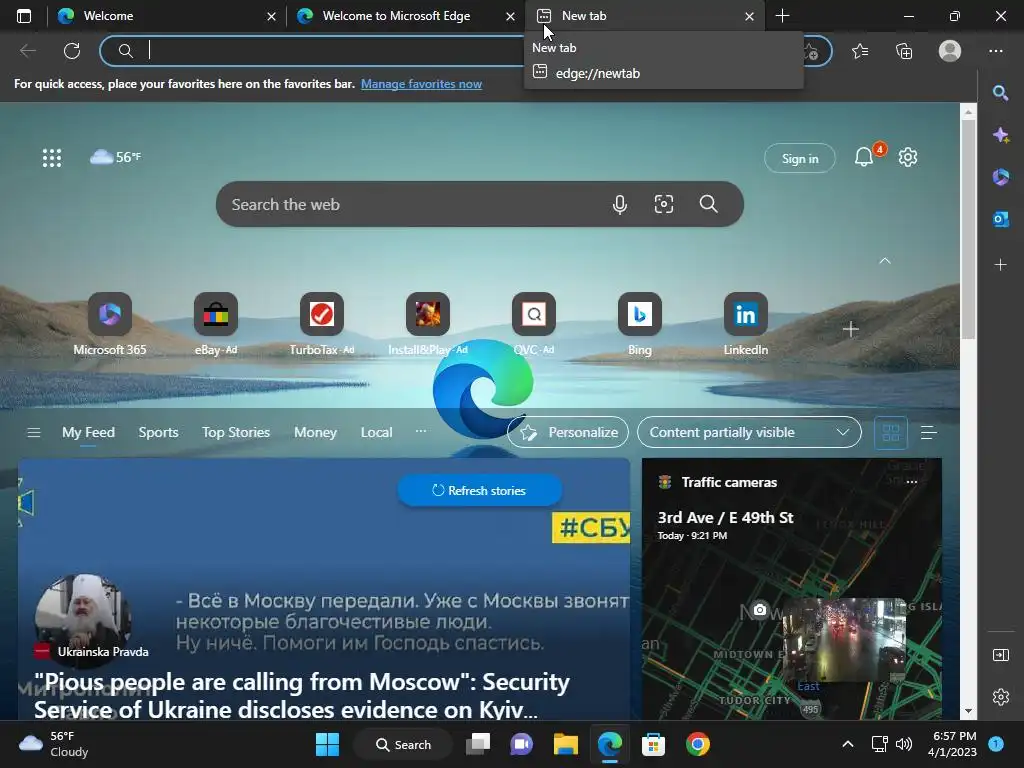
Task: Click the page vertical scrollbar thumb
Action: coord(968,229)
